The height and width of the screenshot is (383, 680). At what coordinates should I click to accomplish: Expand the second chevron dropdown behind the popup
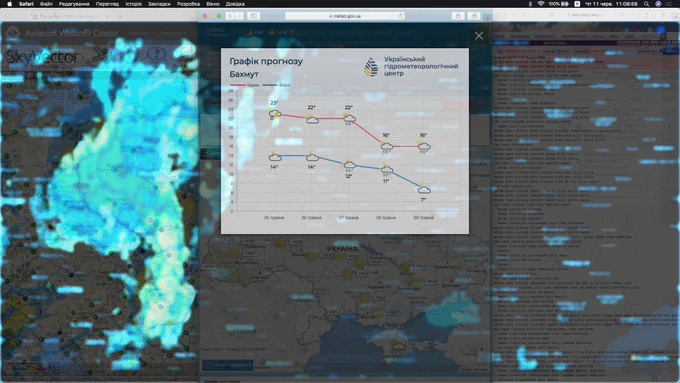click(x=481, y=79)
